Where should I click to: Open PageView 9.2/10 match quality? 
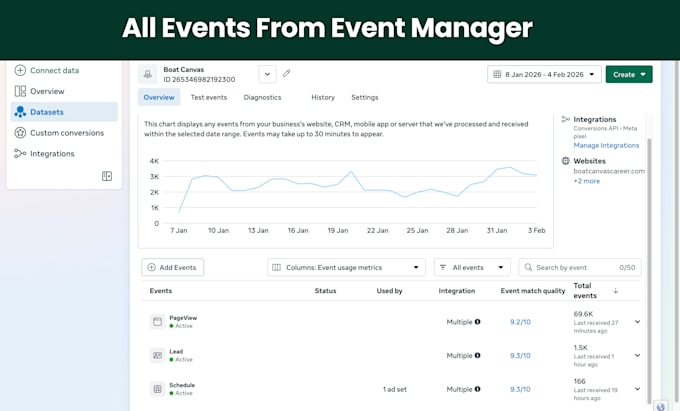pyautogui.click(x=520, y=322)
